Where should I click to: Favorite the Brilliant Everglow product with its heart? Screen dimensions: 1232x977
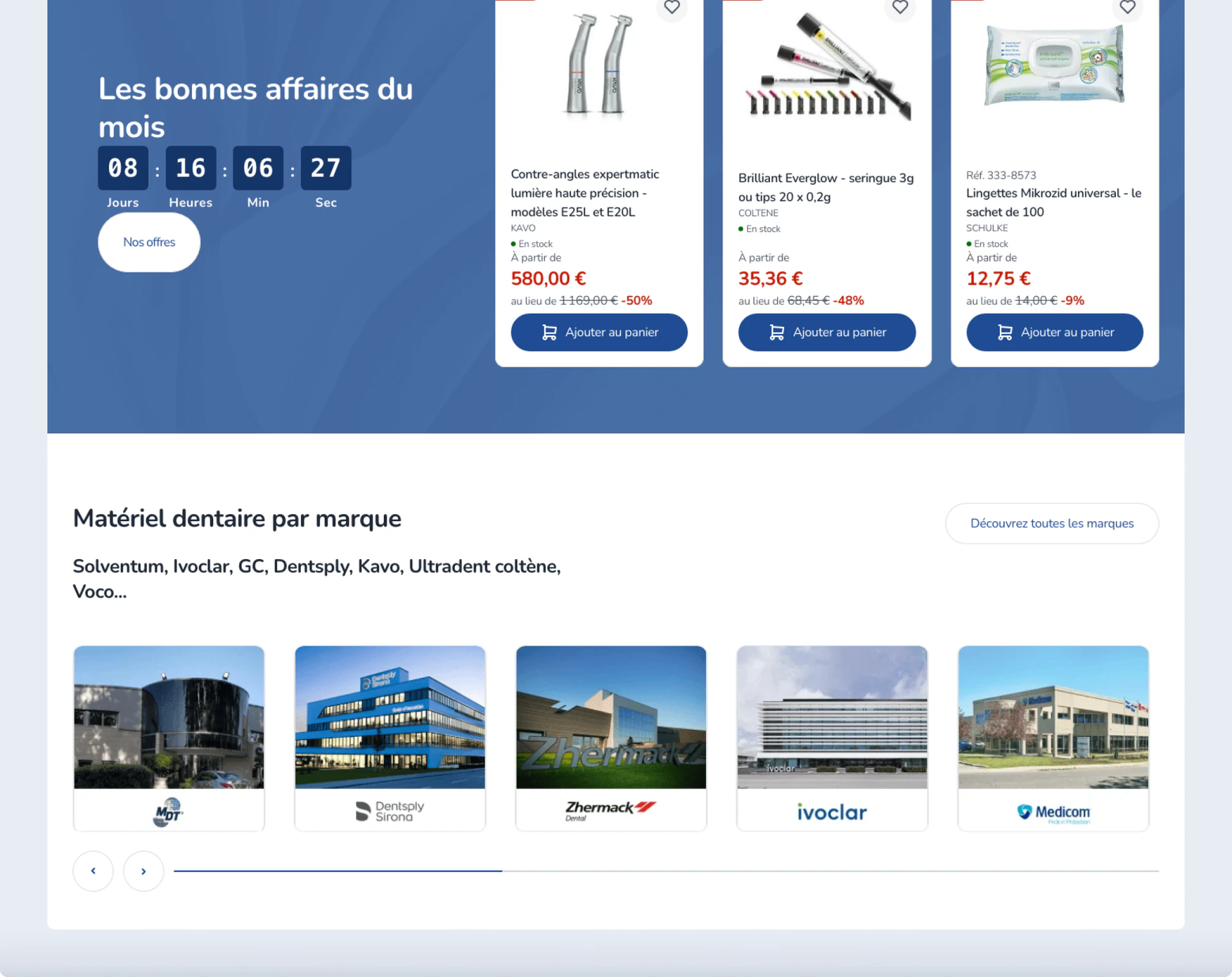click(x=900, y=7)
